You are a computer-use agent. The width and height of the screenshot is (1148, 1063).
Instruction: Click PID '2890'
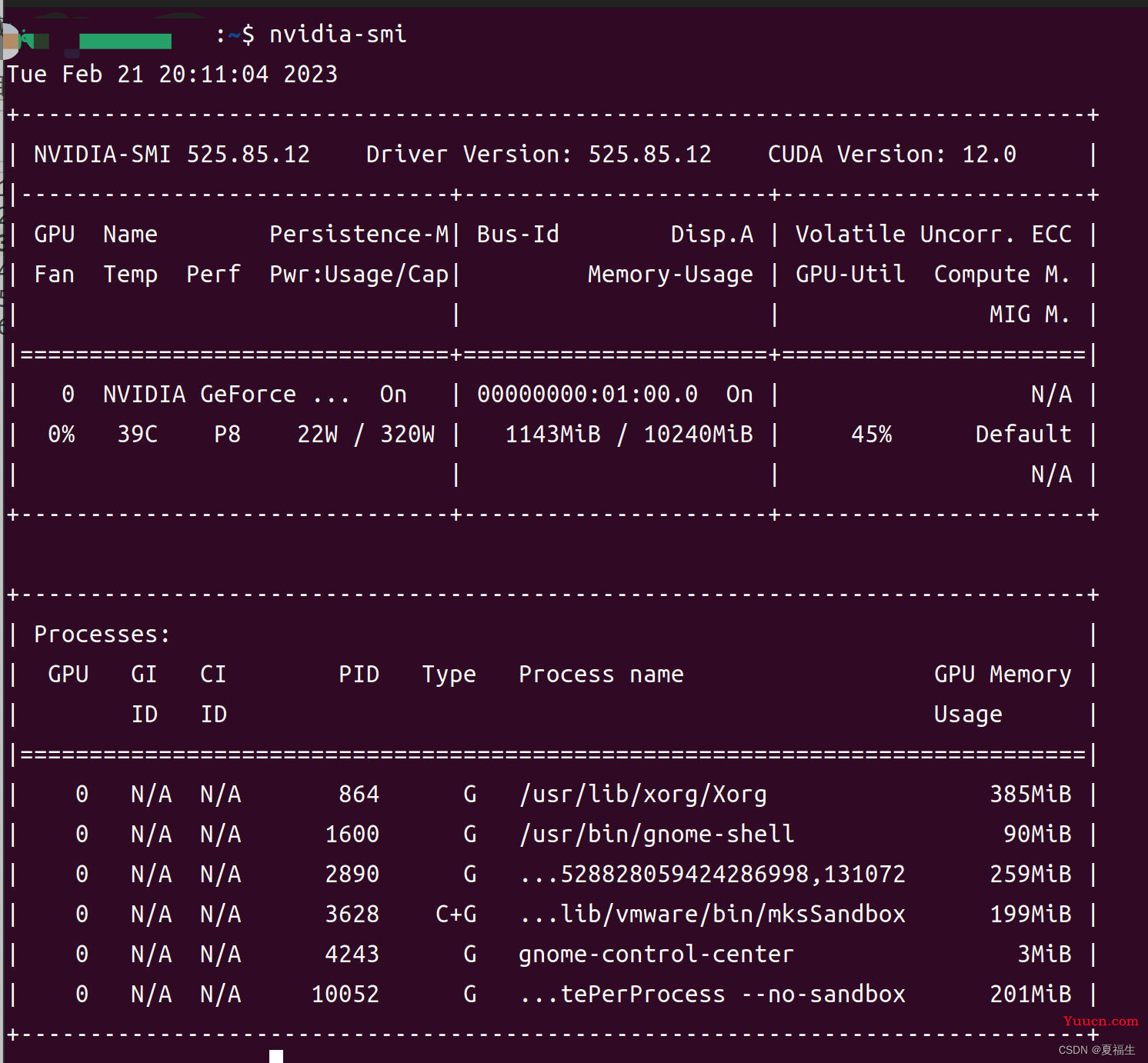(352, 874)
